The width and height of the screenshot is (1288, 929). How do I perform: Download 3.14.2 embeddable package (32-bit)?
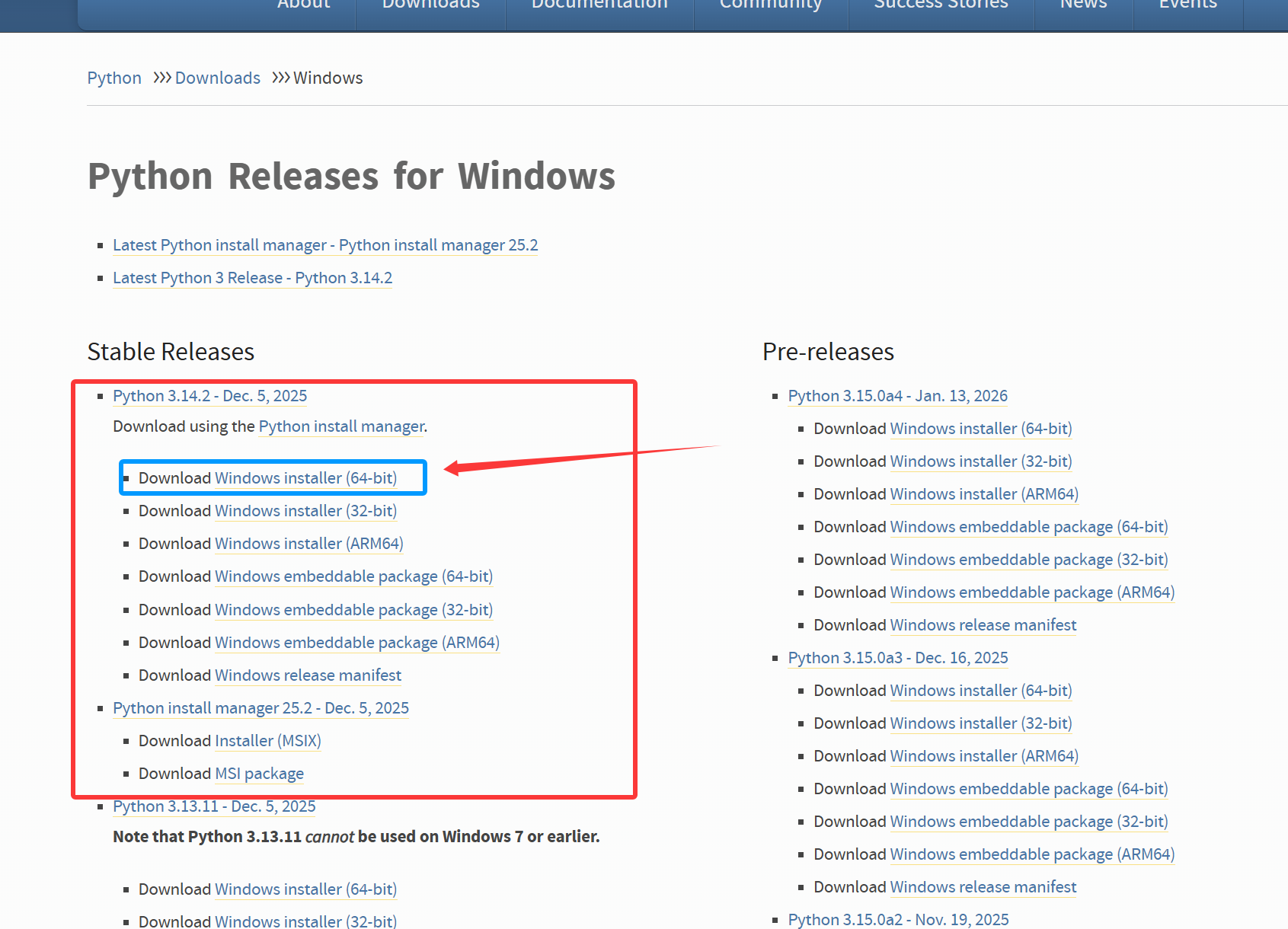pyautogui.click(x=354, y=610)
